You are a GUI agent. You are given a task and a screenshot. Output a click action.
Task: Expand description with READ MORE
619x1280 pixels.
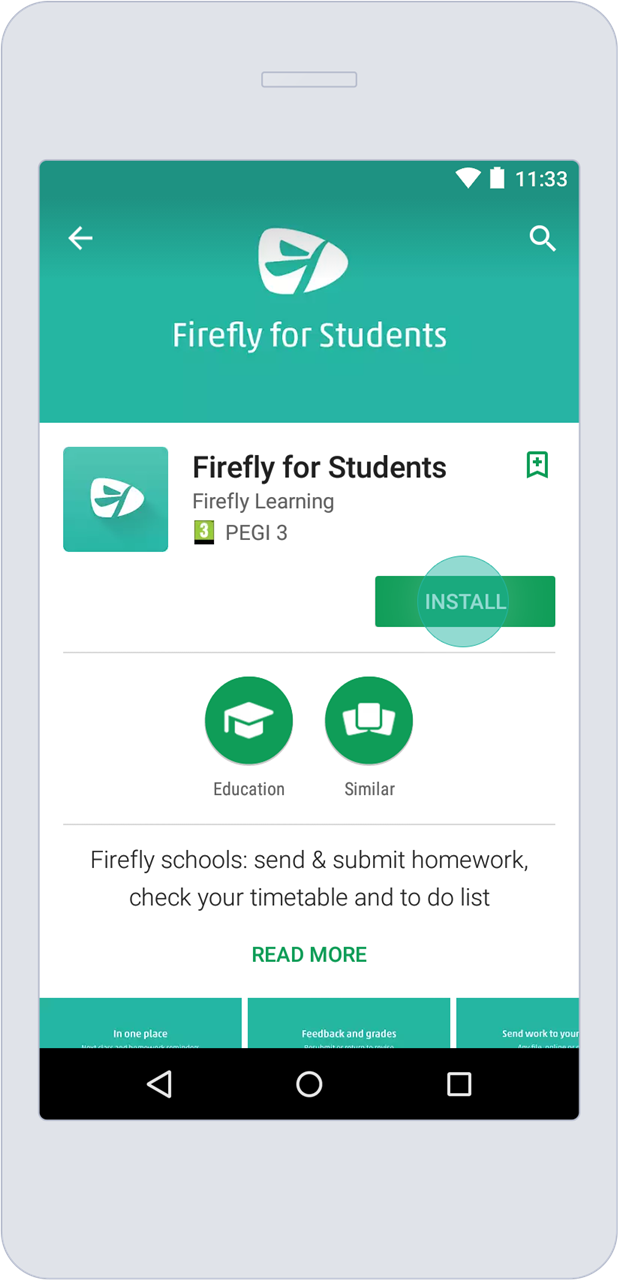(x=309, y=954)
